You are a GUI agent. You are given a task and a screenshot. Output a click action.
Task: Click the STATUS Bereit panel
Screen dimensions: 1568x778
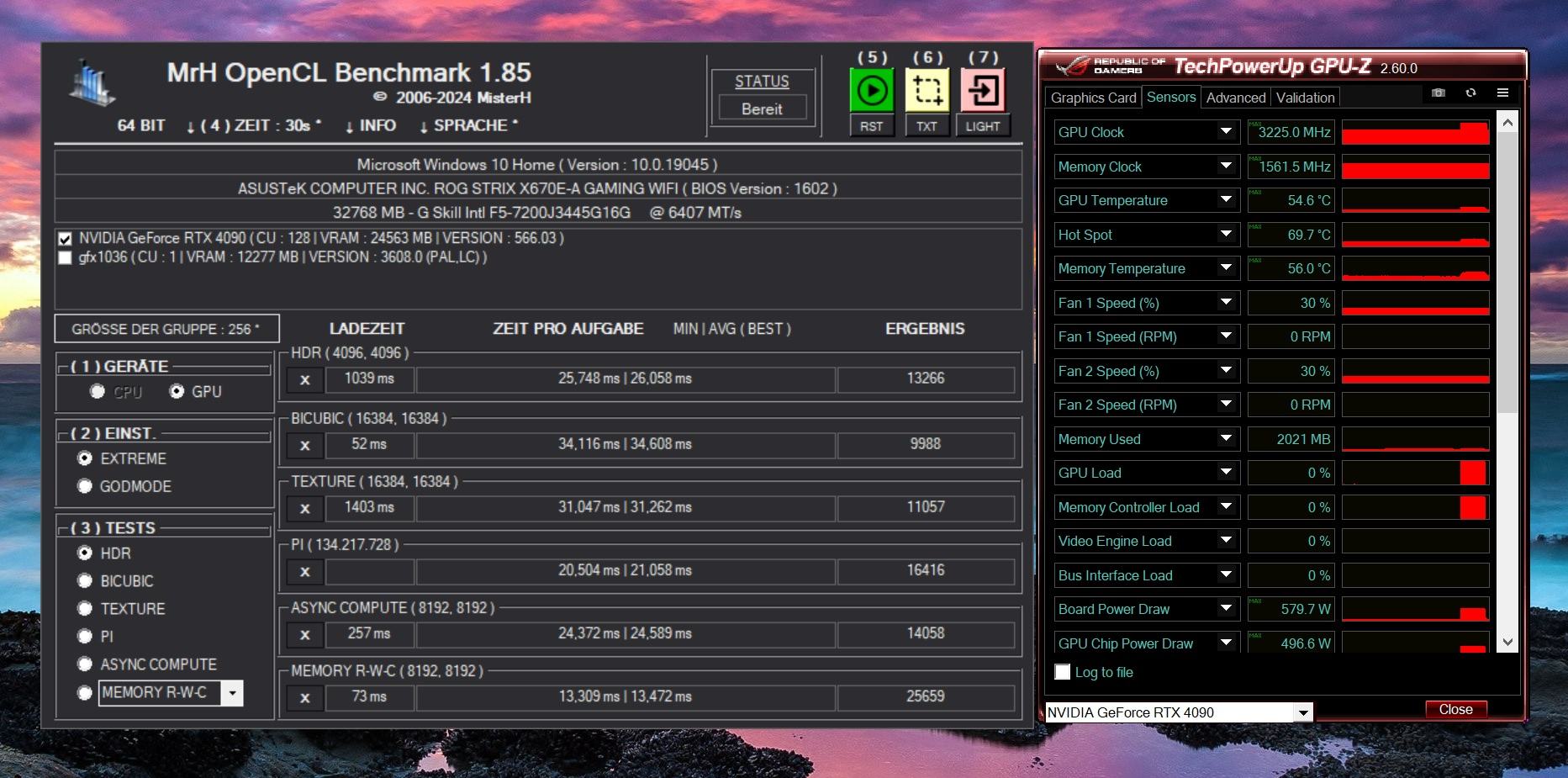762,98
